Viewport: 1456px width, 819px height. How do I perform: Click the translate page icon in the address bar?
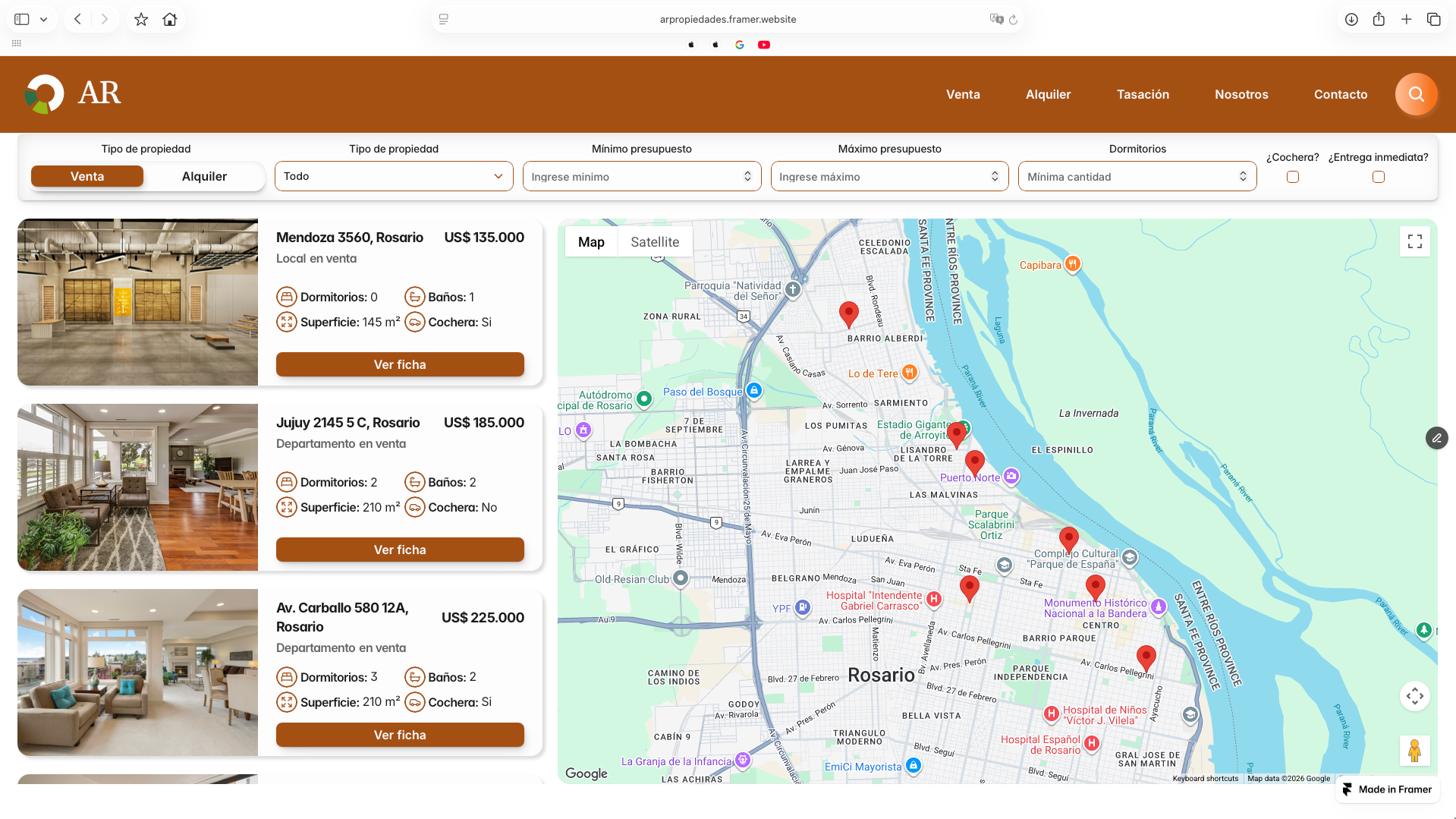[x=996, y=19]
